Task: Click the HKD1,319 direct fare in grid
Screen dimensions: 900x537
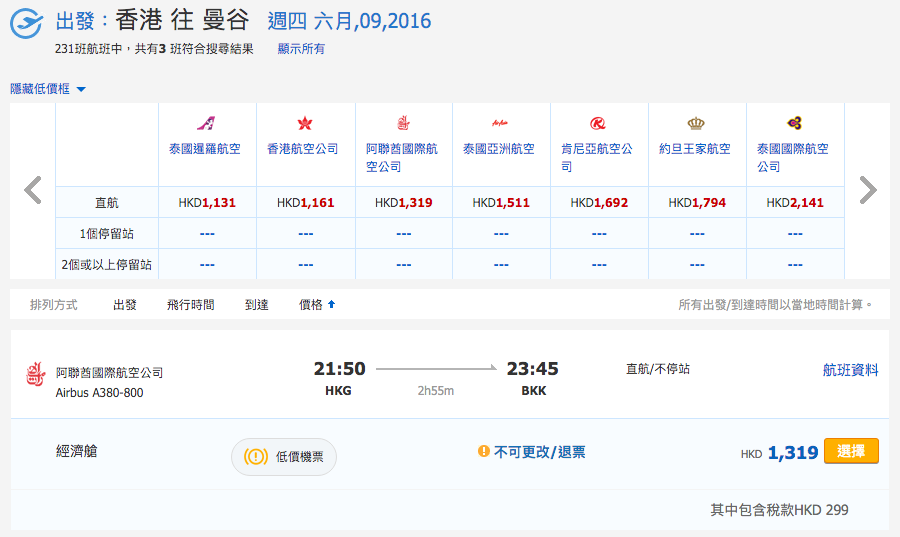Action: tap(404, 203)
